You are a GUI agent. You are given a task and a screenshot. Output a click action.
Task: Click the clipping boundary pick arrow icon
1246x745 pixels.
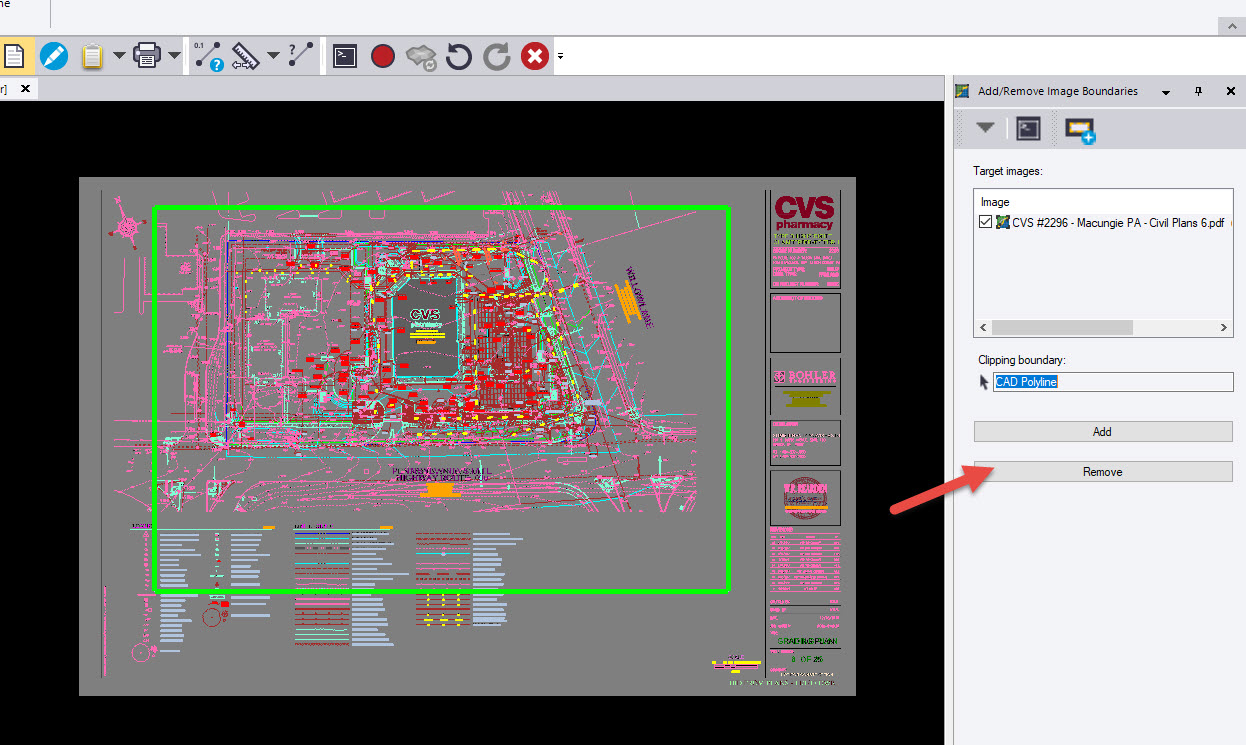(x=984, y=382)
